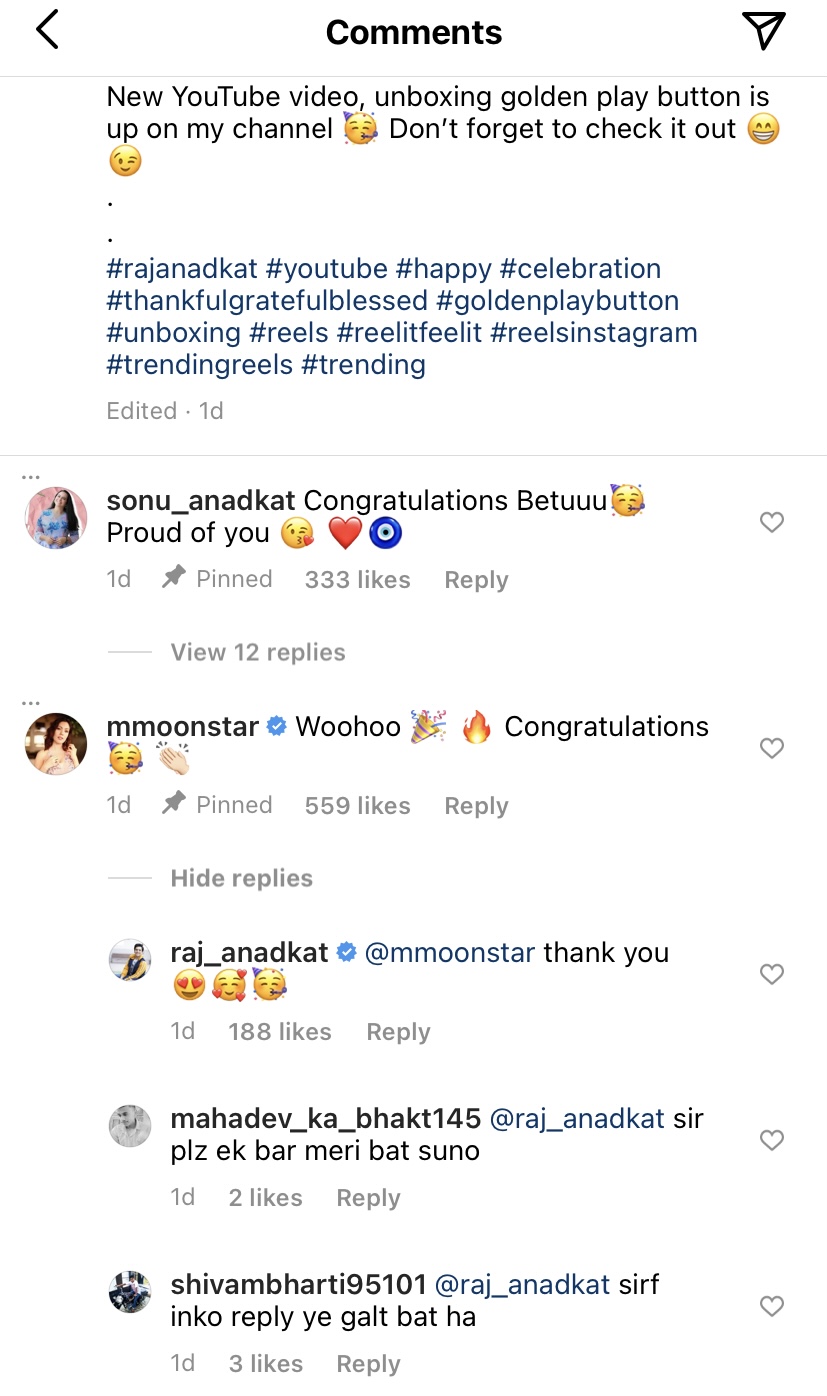
Task: Tap heart on shivambharti95101's reply
Action: (x=772, y=1306)
